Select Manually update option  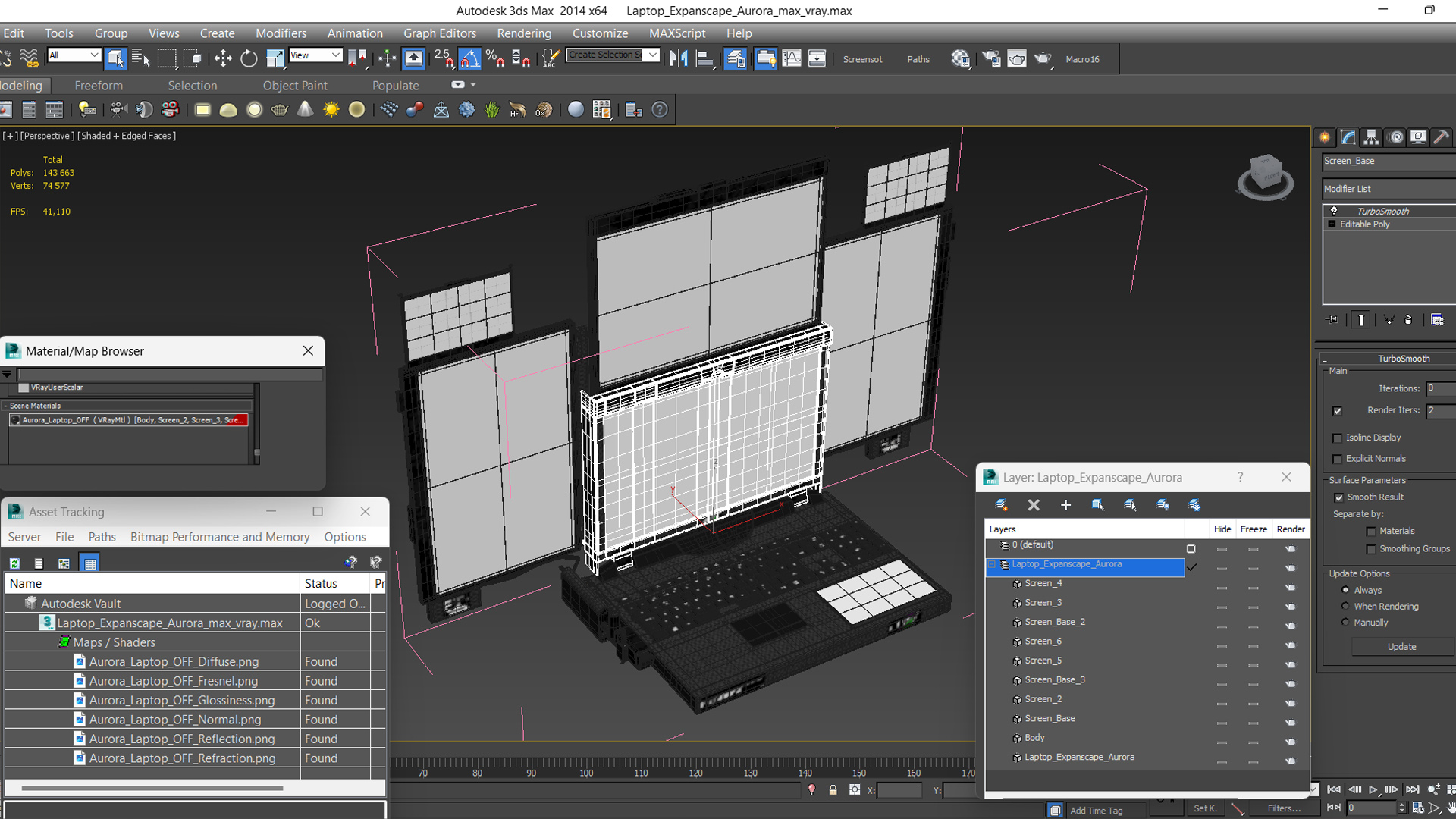click(x=1345, y=622)
